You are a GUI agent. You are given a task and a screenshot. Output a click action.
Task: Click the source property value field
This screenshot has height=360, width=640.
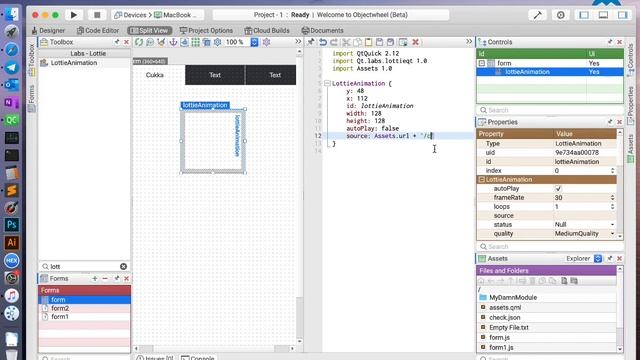pos(584,216)
